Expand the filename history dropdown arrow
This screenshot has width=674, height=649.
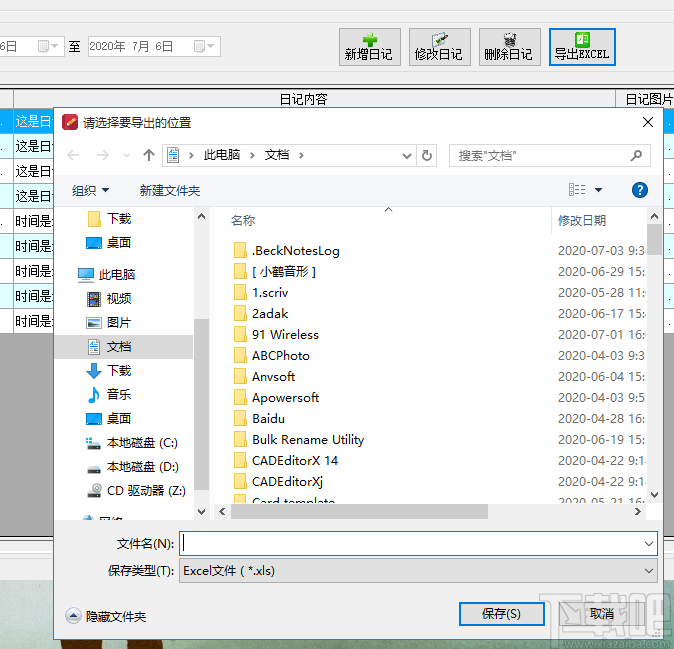click(649, 544)
